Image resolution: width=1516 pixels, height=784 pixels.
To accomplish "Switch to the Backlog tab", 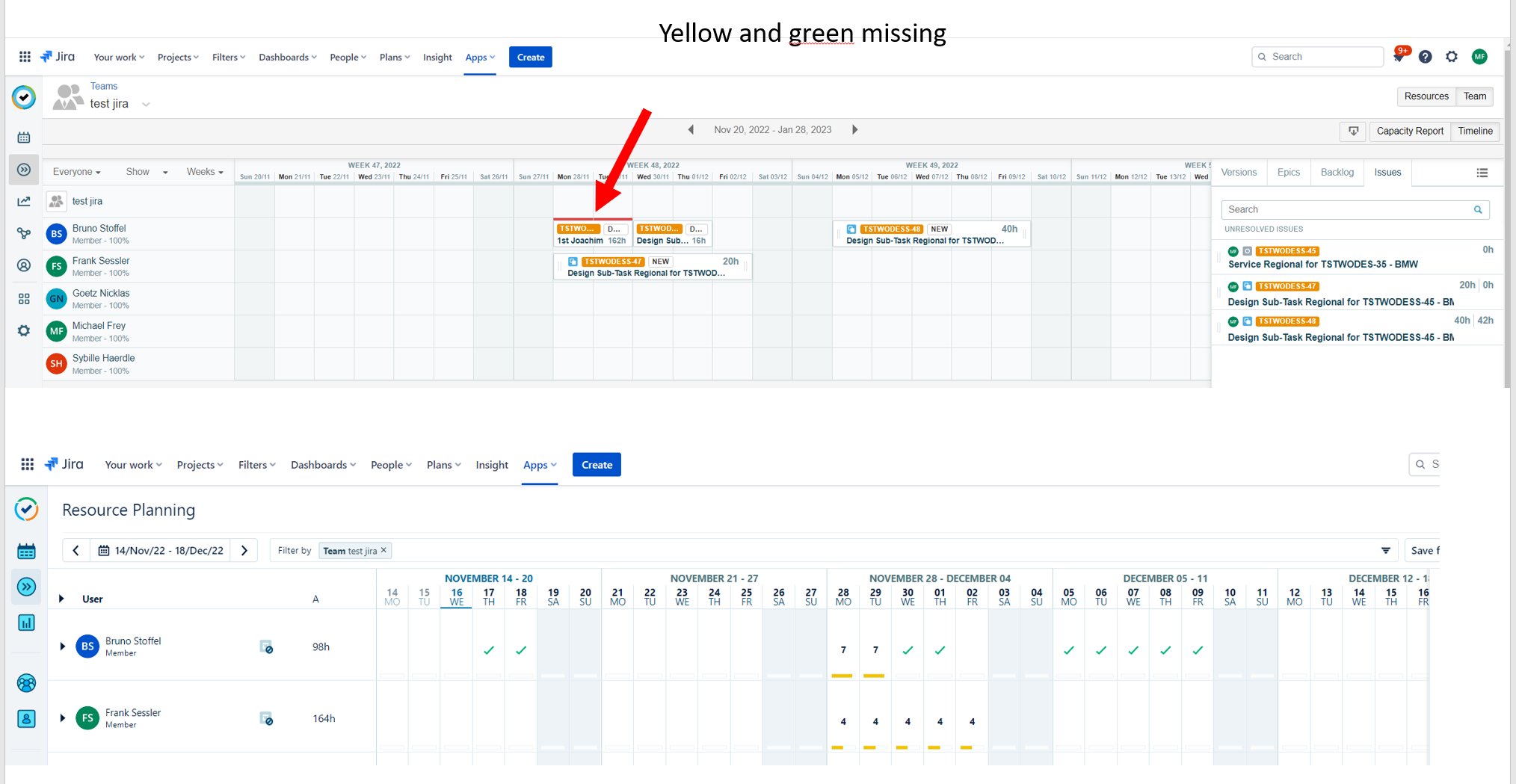I will 1337,173.
